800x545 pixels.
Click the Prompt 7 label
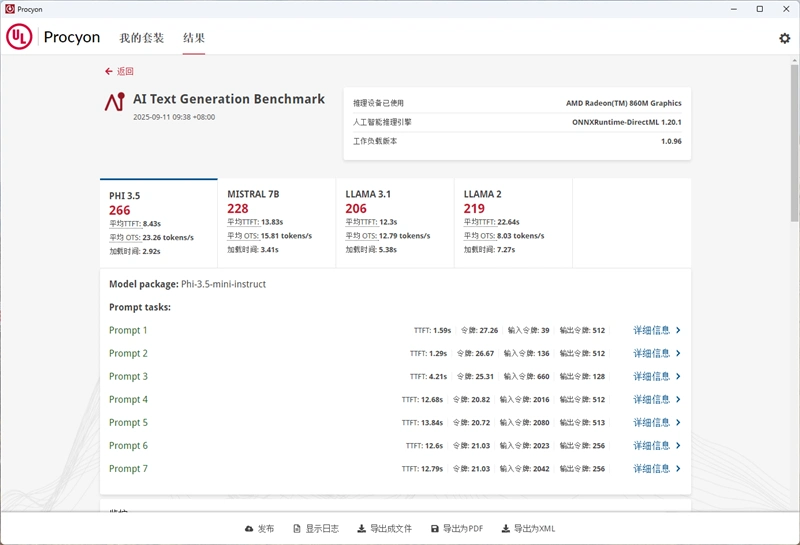point(128,468)
